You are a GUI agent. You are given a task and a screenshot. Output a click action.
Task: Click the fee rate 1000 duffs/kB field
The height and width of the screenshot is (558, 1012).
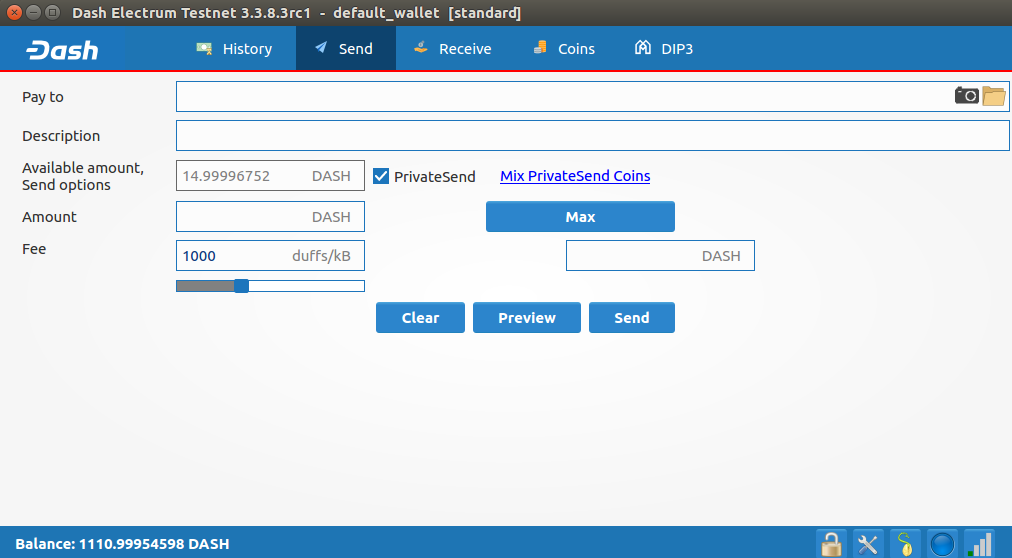point(270,255)
